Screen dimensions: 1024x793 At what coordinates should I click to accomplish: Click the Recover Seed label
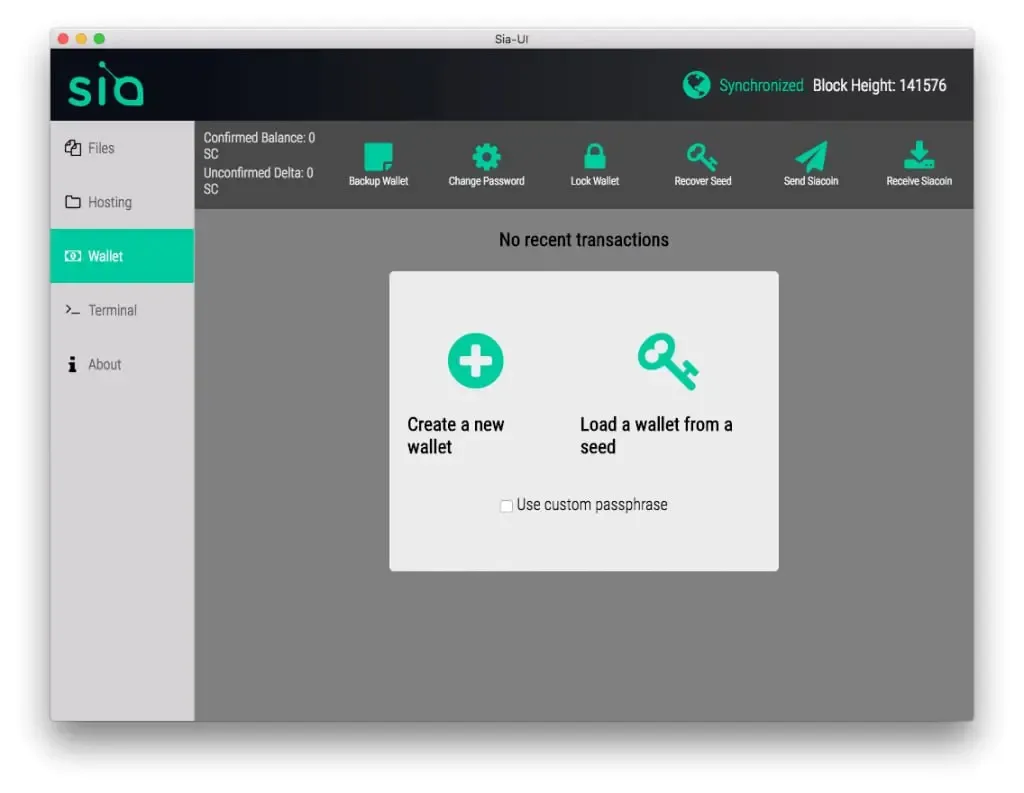[x=703, y=181]
